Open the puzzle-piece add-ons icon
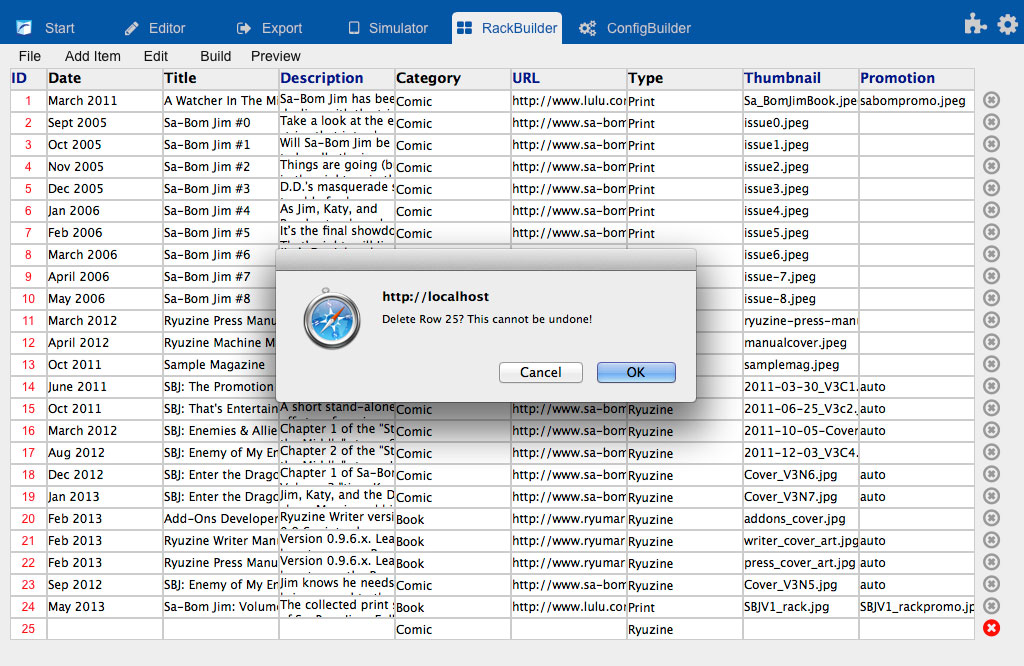 [975, 25]
